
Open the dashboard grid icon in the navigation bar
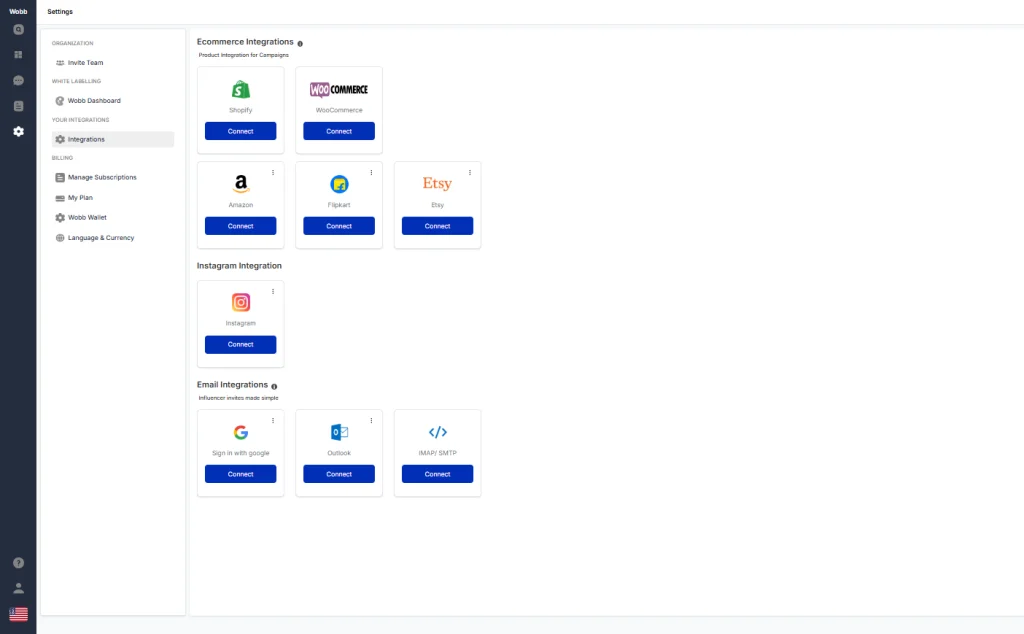18,55
